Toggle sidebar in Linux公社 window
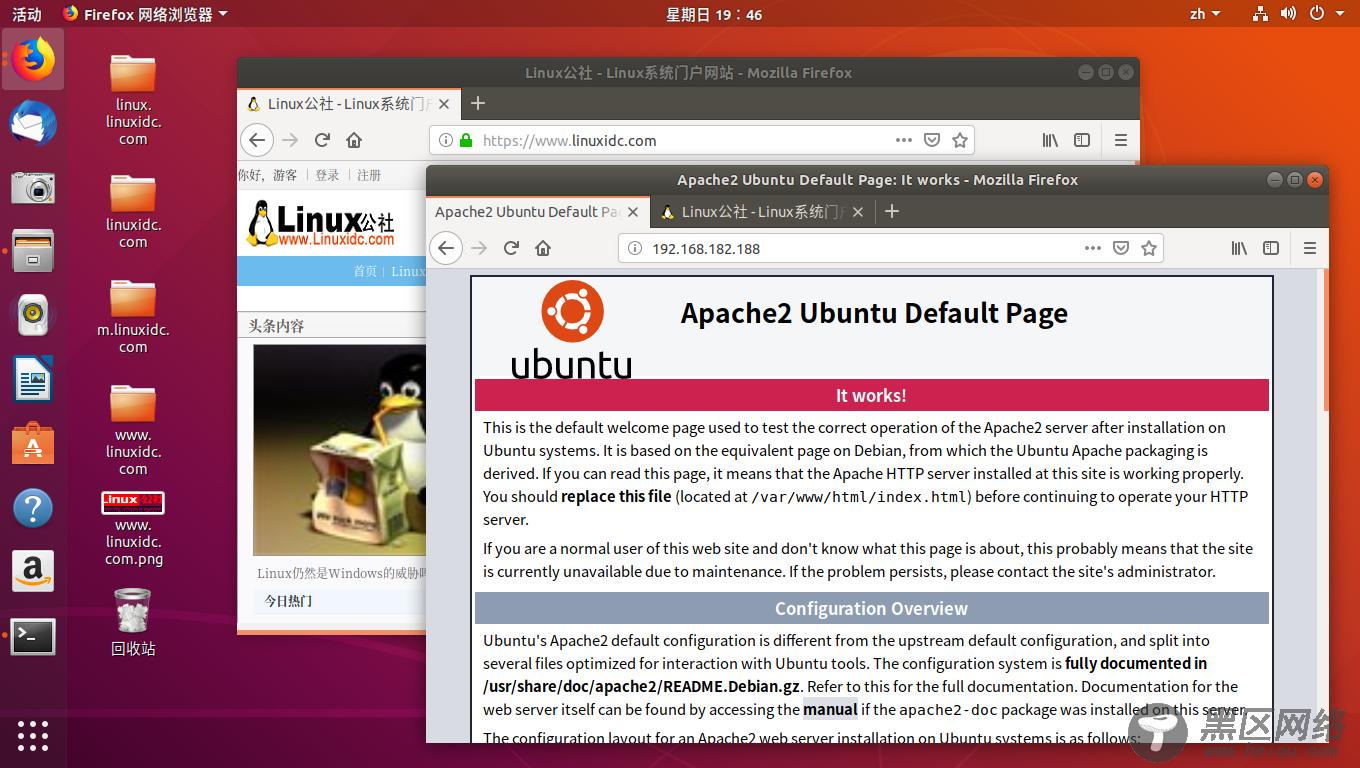This screenshot has height=768, width=1360. coord(1082,140)
